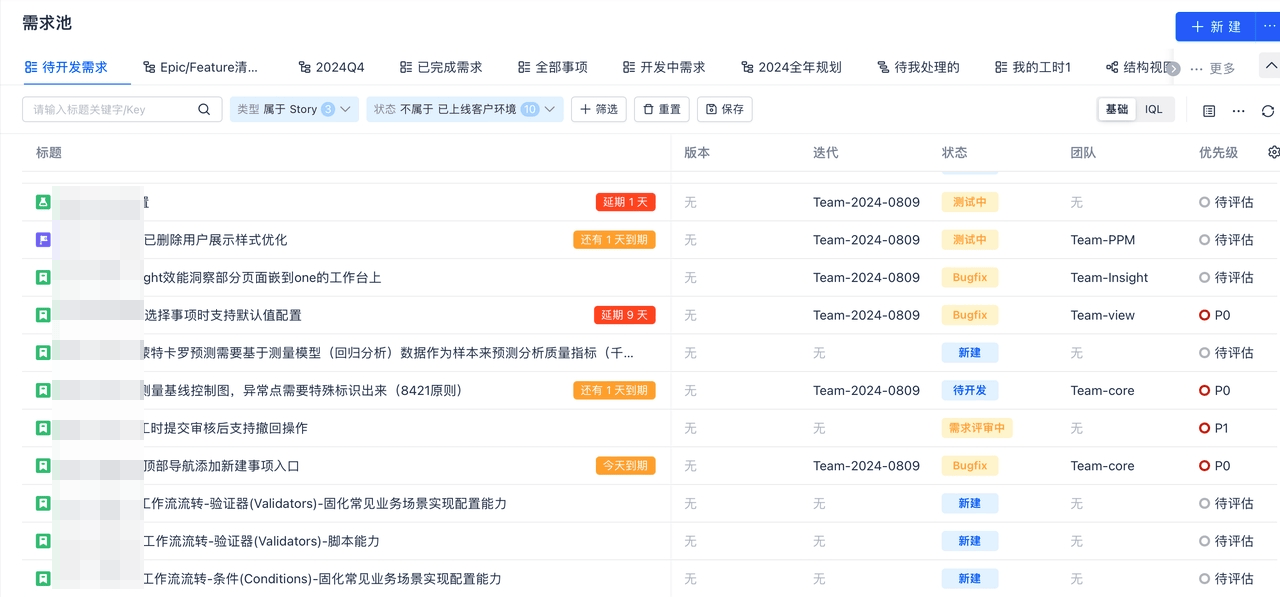
Task: Select the 基础 filter mode
Action: [x=1116, y=109]
